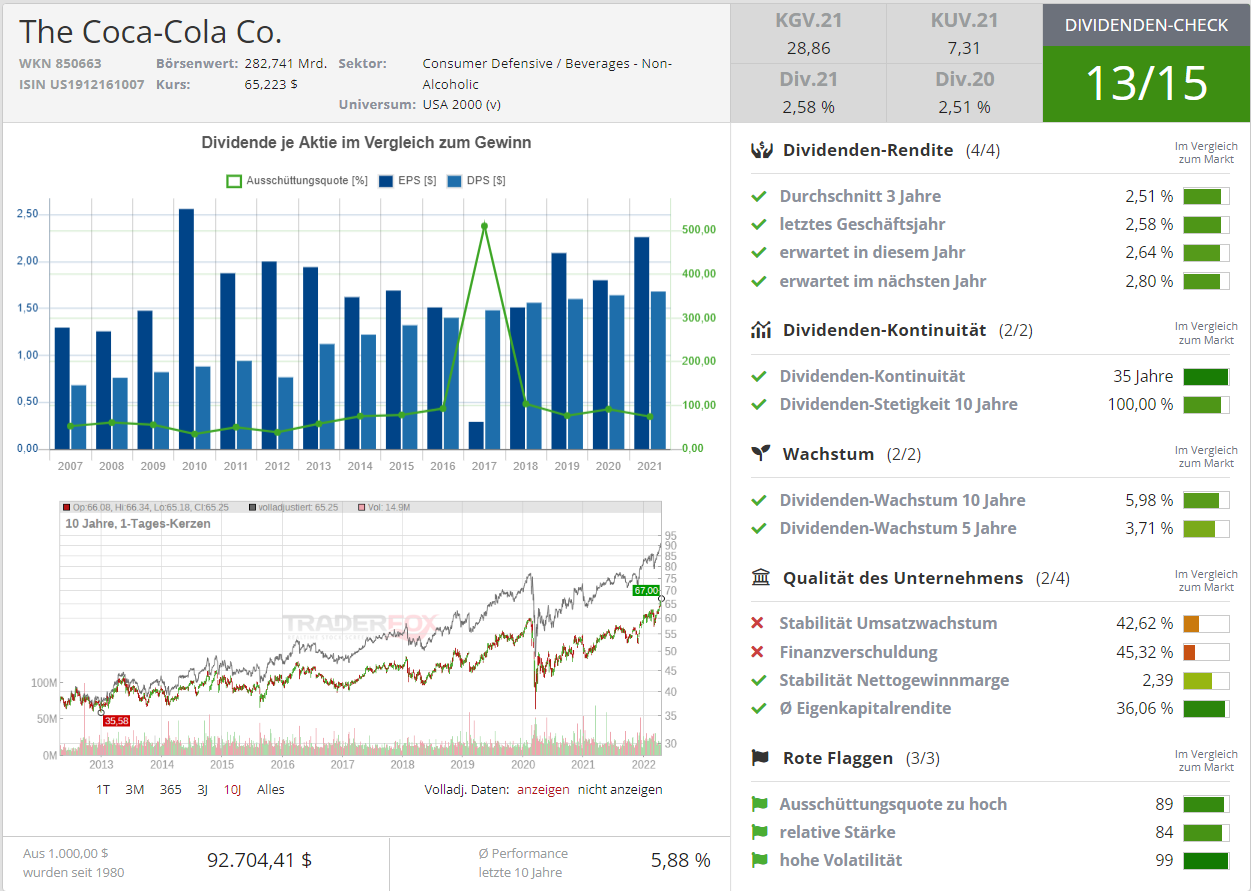This screenshot has width=1251, height=891.
Task: Click the black flag icon beside Rote Flaggen
Action: 761,758
